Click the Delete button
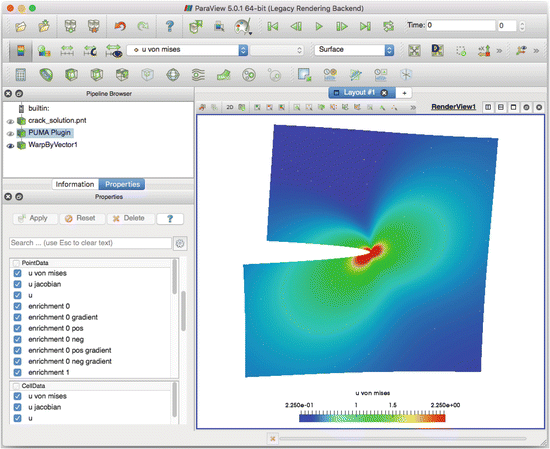Image resolution: width=550 pixels, height=449 pixels. point(129,219)
